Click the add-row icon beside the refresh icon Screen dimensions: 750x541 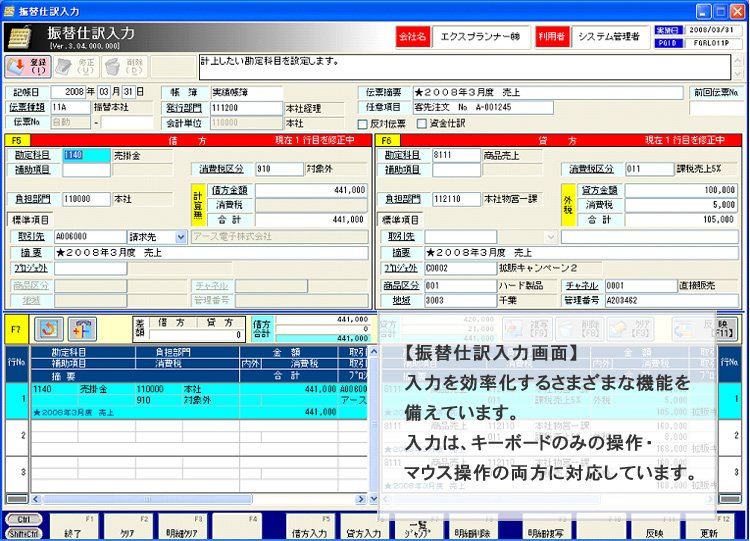[x=82, y=329]
